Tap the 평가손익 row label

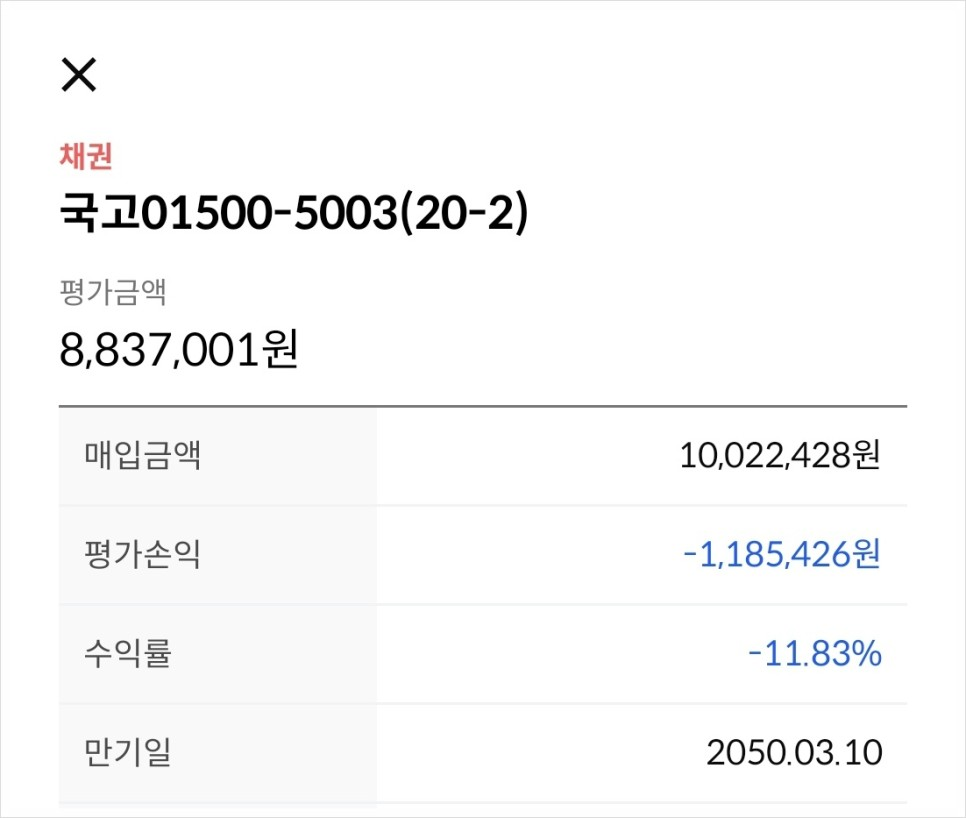(x=142, y=554)
